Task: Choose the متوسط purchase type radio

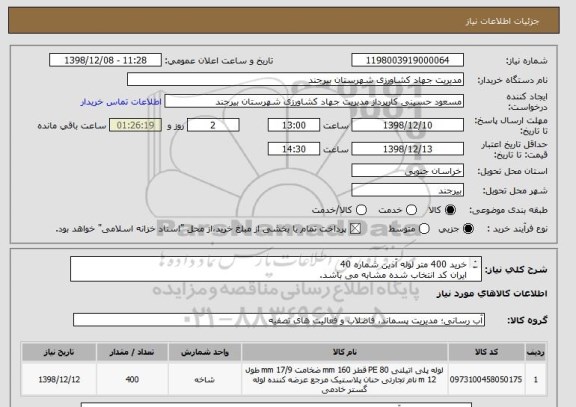Action: [x=424, y=229]
